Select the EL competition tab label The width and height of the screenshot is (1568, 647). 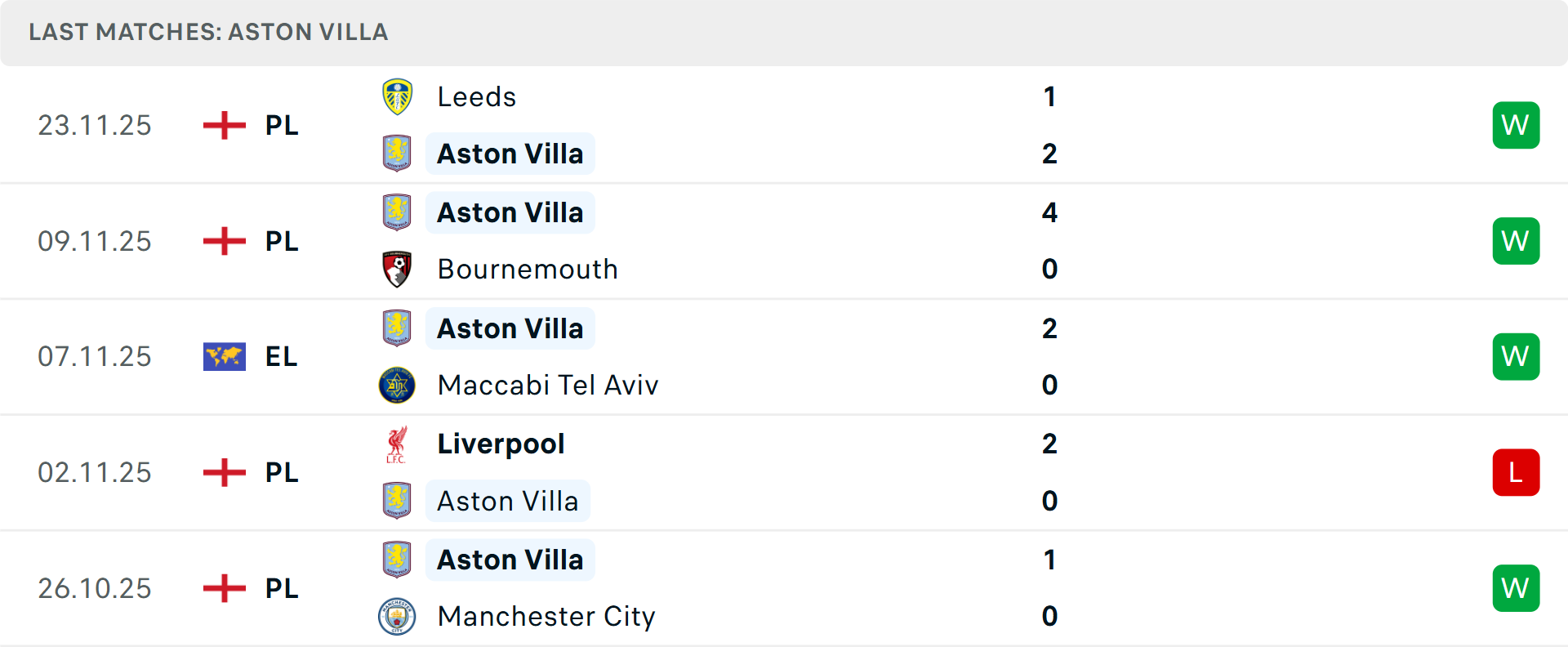280,356
